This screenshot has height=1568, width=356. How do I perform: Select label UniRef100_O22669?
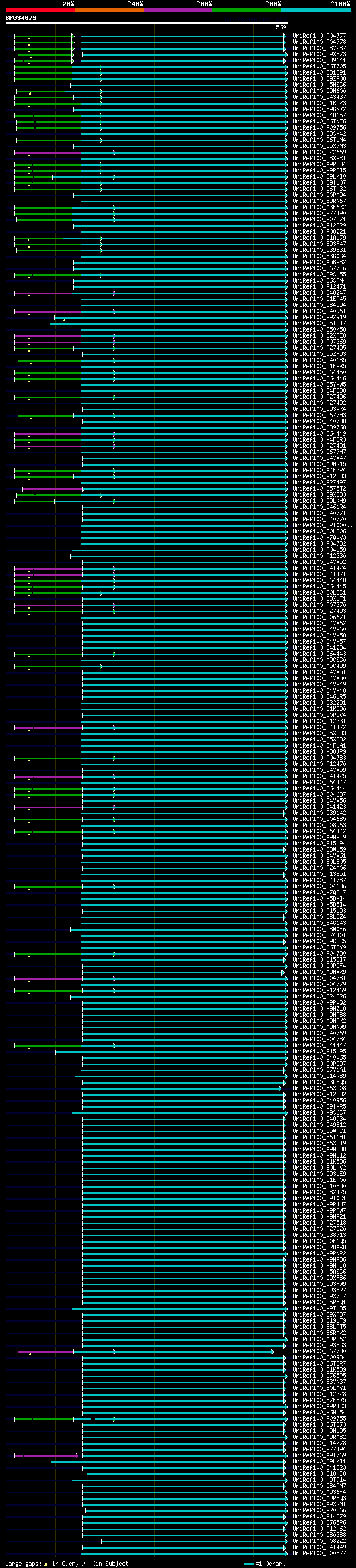pos(319,152)
